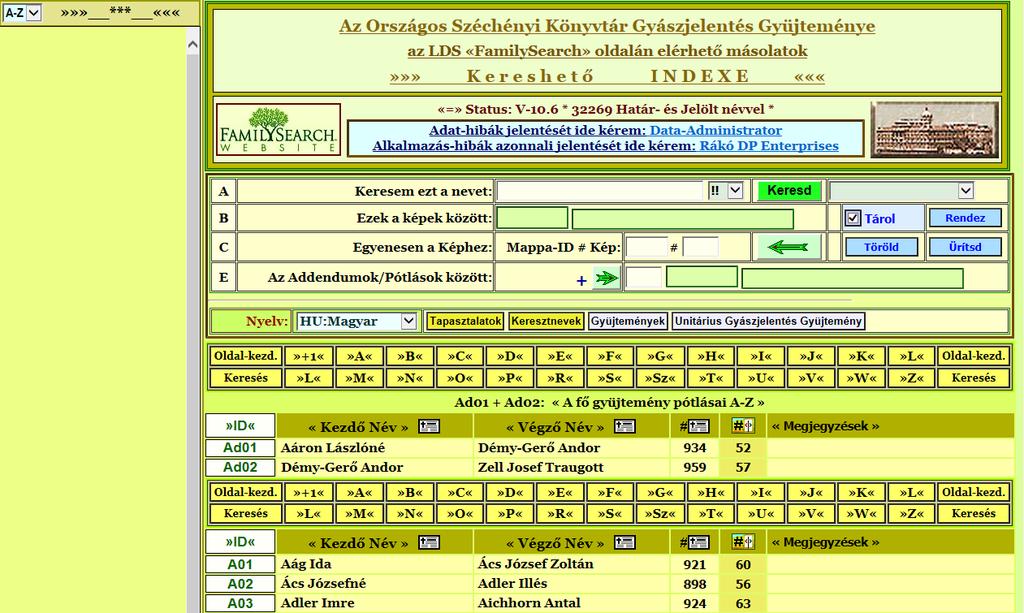Screen dimensions: 1024x613
Task: Click the »ID« header above Ad01
Action: 240,426
